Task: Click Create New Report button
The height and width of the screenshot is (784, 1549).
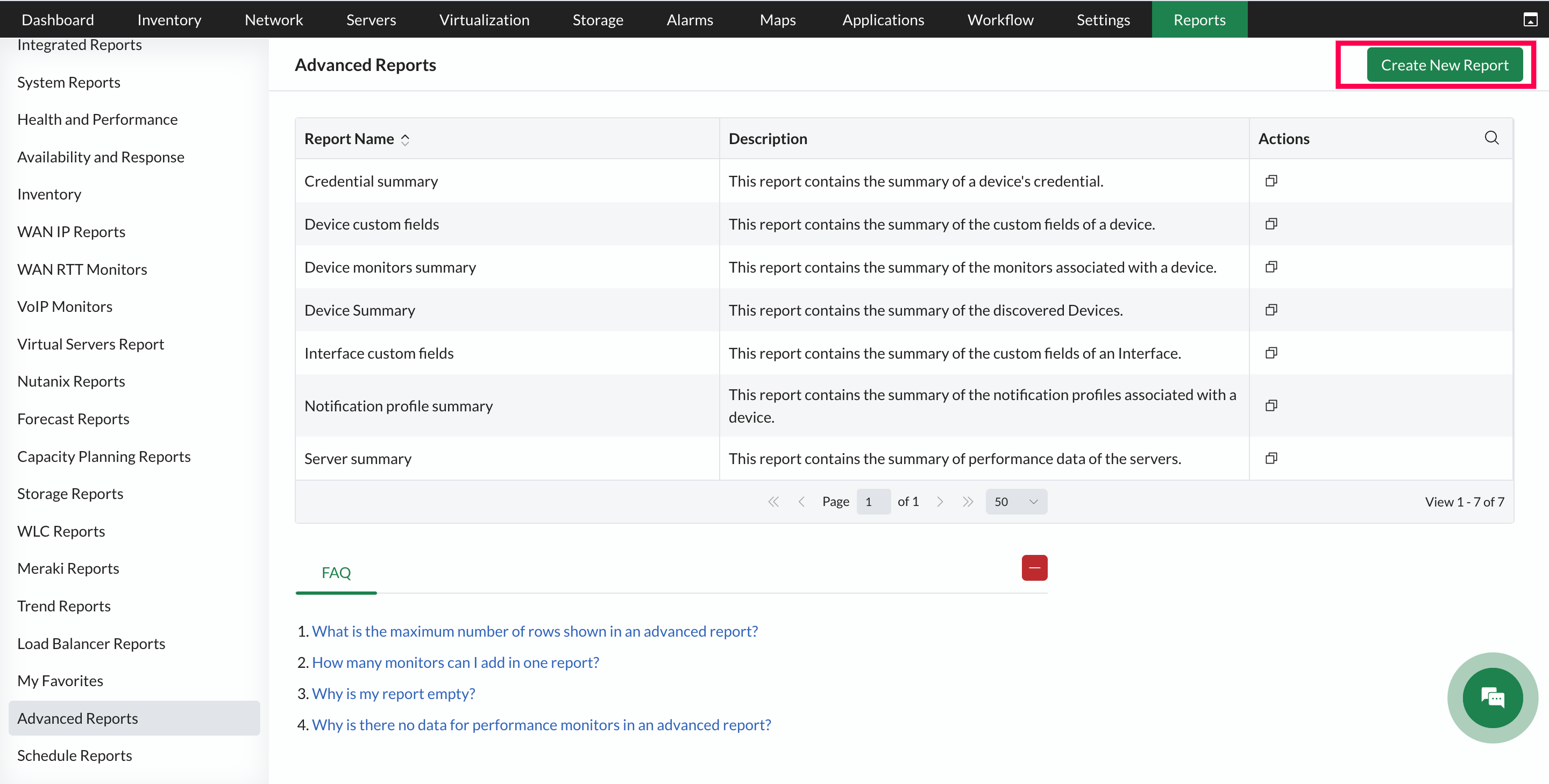Action: coord(1444,65)
